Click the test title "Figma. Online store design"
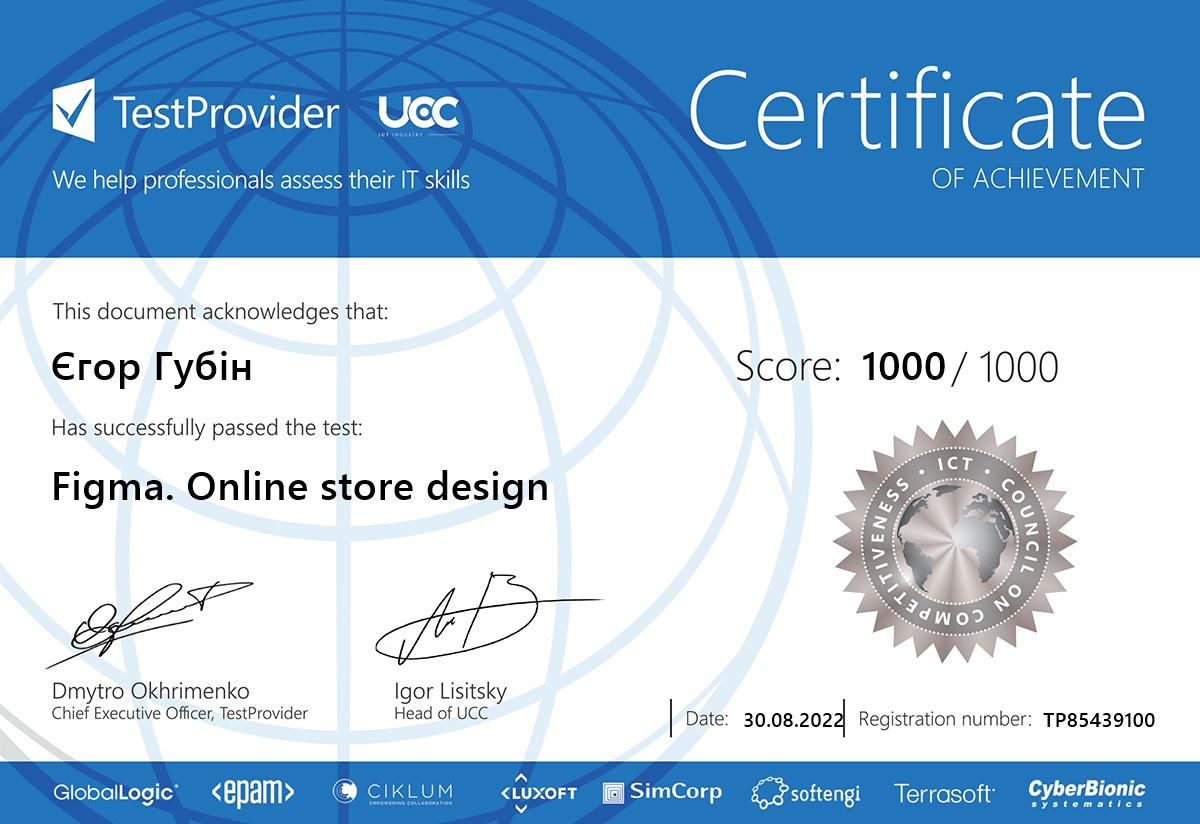The width and height of the screenshot is (1200, 824). 300,488
